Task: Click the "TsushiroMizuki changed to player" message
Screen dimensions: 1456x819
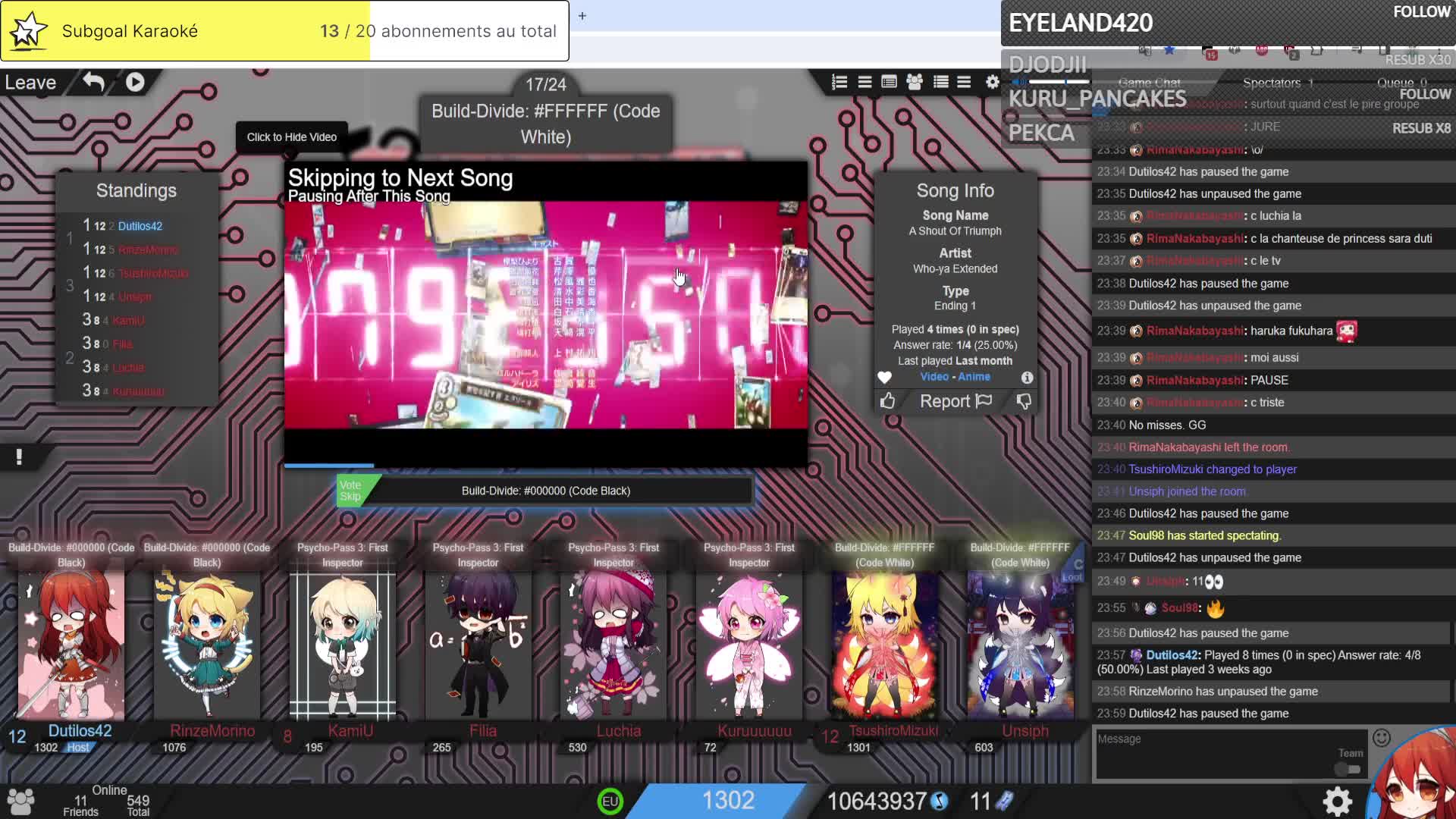Action: click(1213, 469)
